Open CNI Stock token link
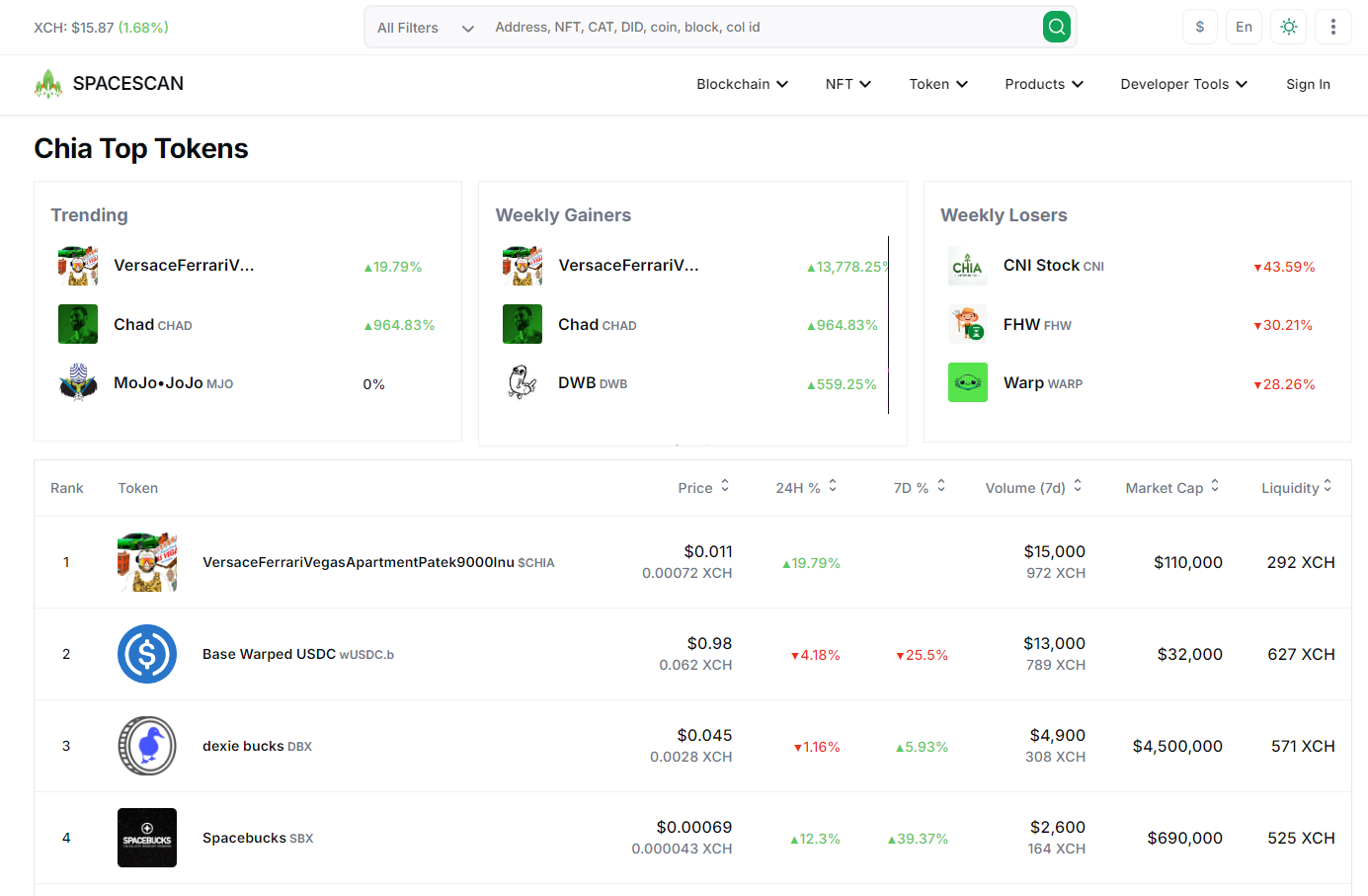1368x896 pixels. (x=1054, y=266)
